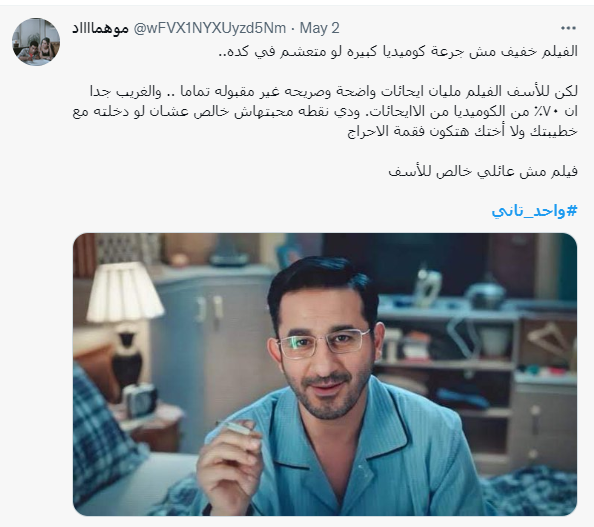Click the tweet line mentioning ٧٠٪
594x527 pixels.
tap(325, 111)
